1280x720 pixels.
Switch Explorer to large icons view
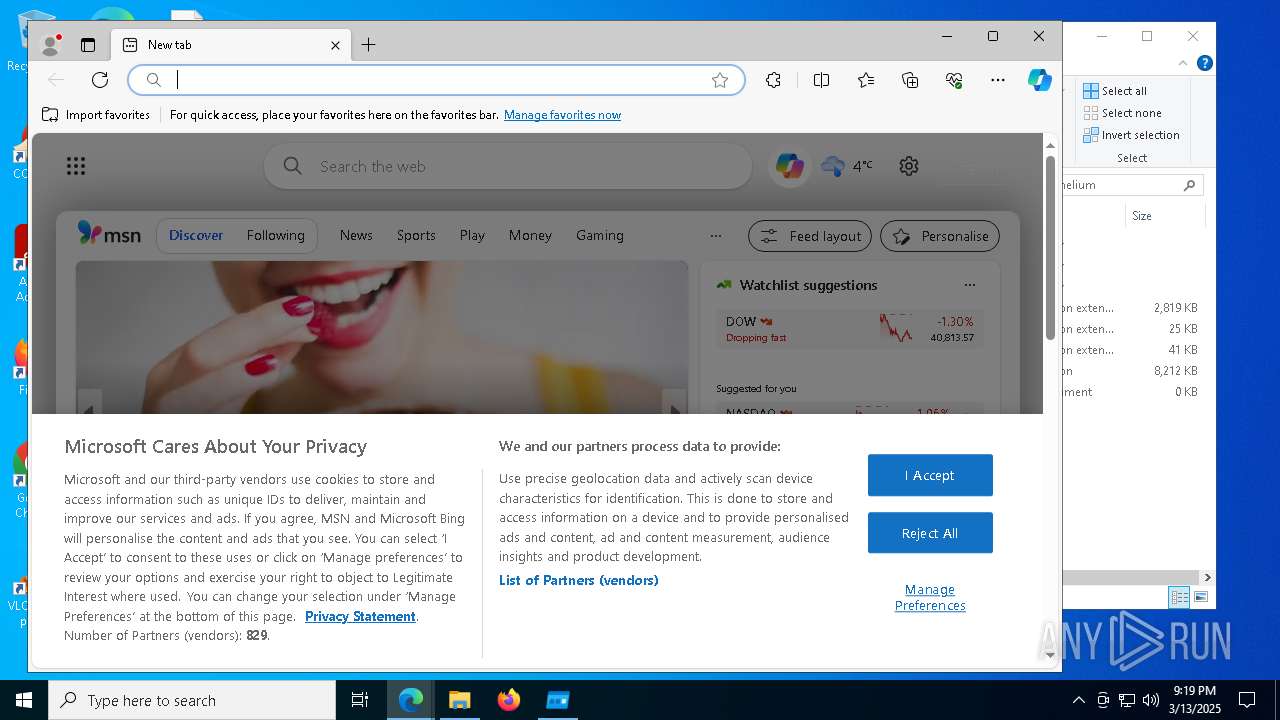pyautogui.click(x=1201, y=597)
